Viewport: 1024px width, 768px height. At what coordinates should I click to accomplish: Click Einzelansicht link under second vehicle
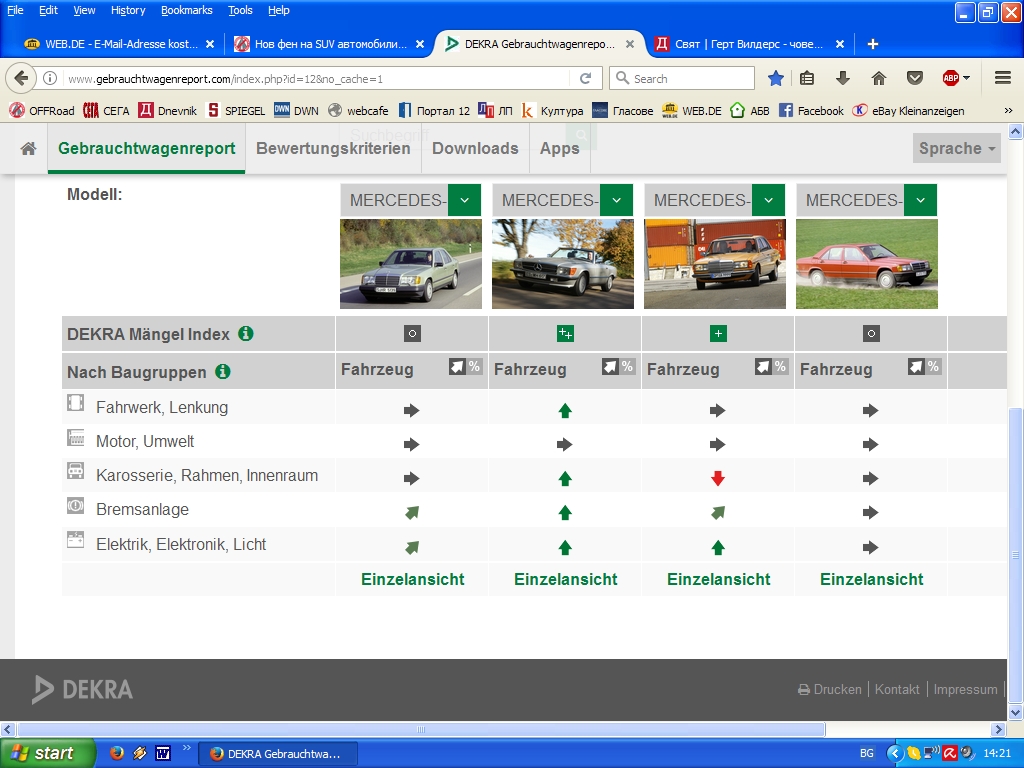tap(566, 579)
